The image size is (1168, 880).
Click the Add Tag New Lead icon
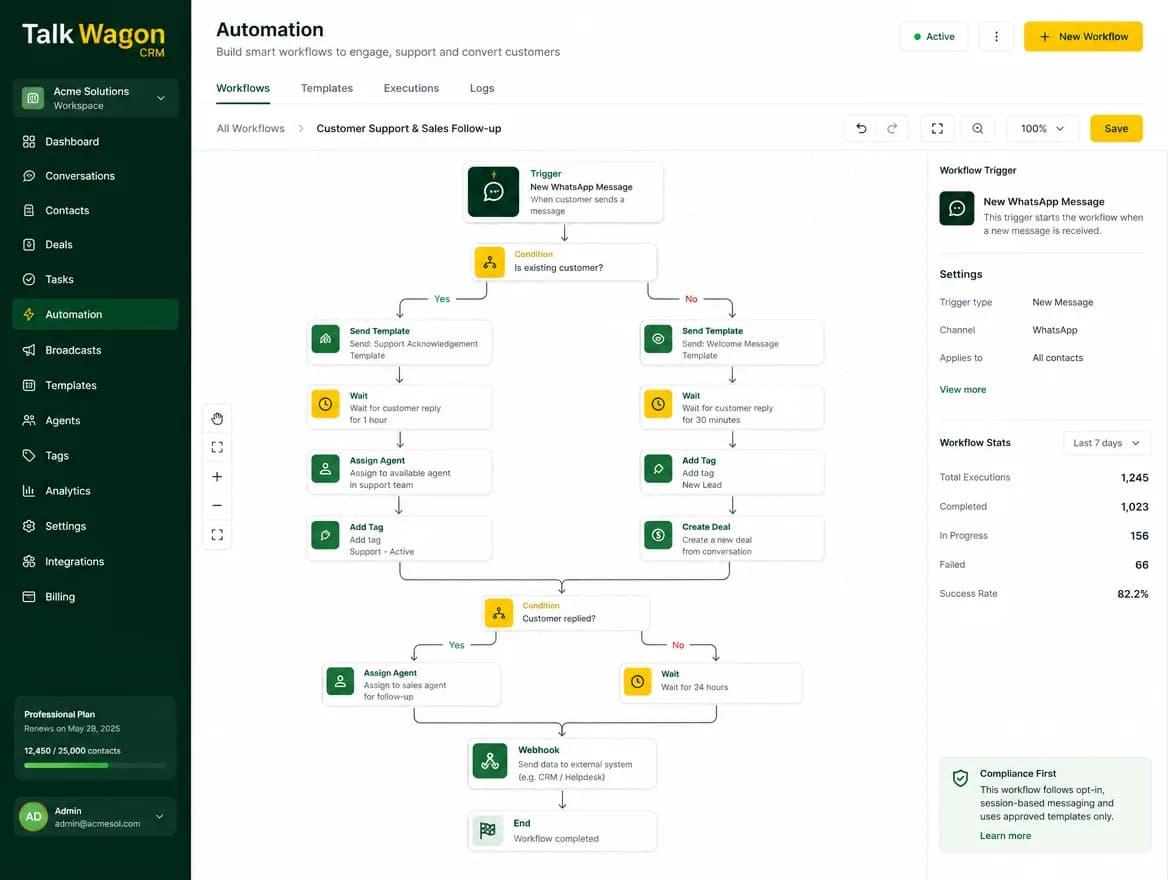coord(658,469)
